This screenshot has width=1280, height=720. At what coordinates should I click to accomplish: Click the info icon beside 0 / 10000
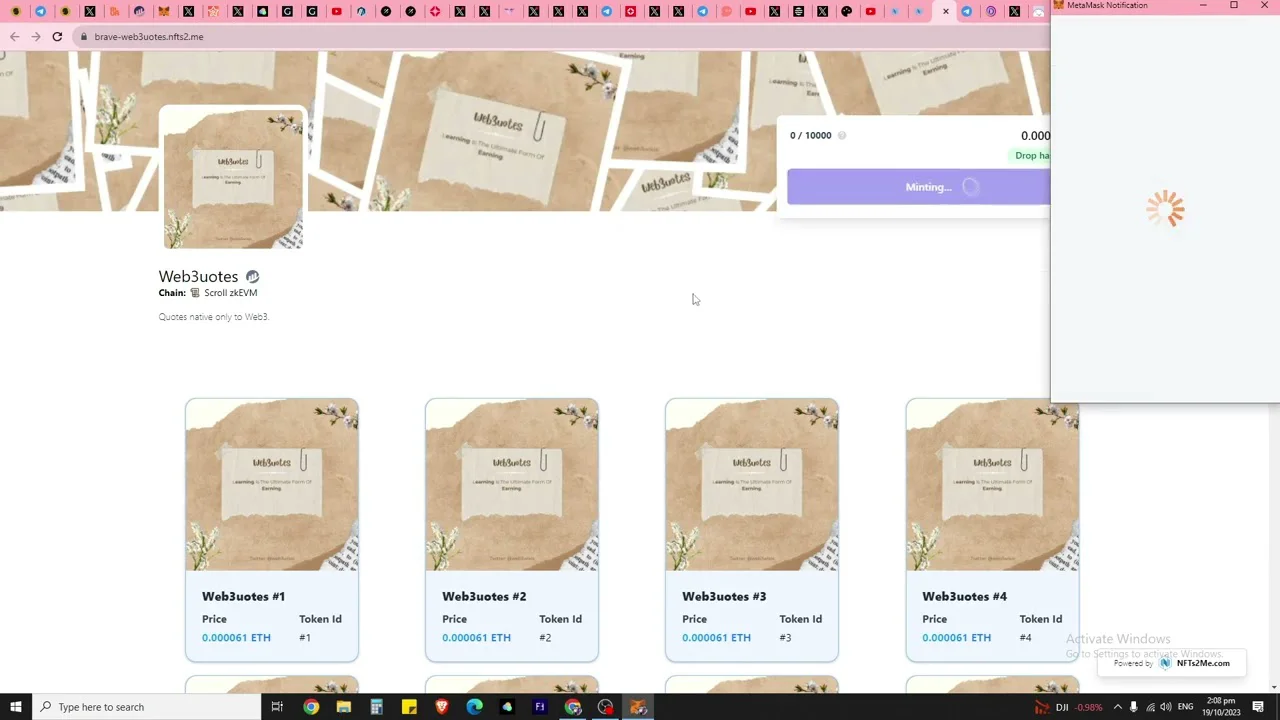[841, 136]
